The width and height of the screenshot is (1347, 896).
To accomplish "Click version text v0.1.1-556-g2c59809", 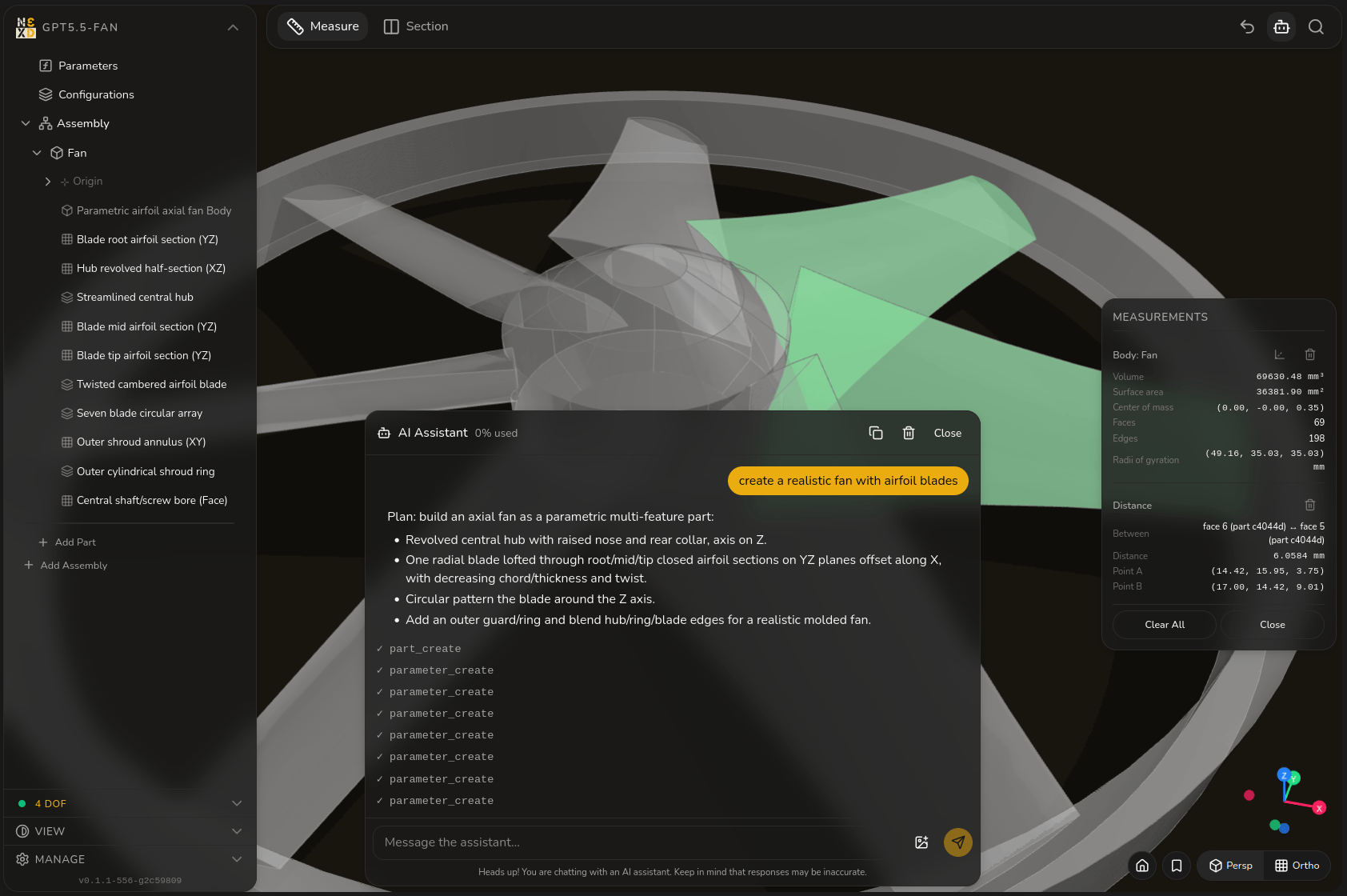I will (x=130, y=881).
